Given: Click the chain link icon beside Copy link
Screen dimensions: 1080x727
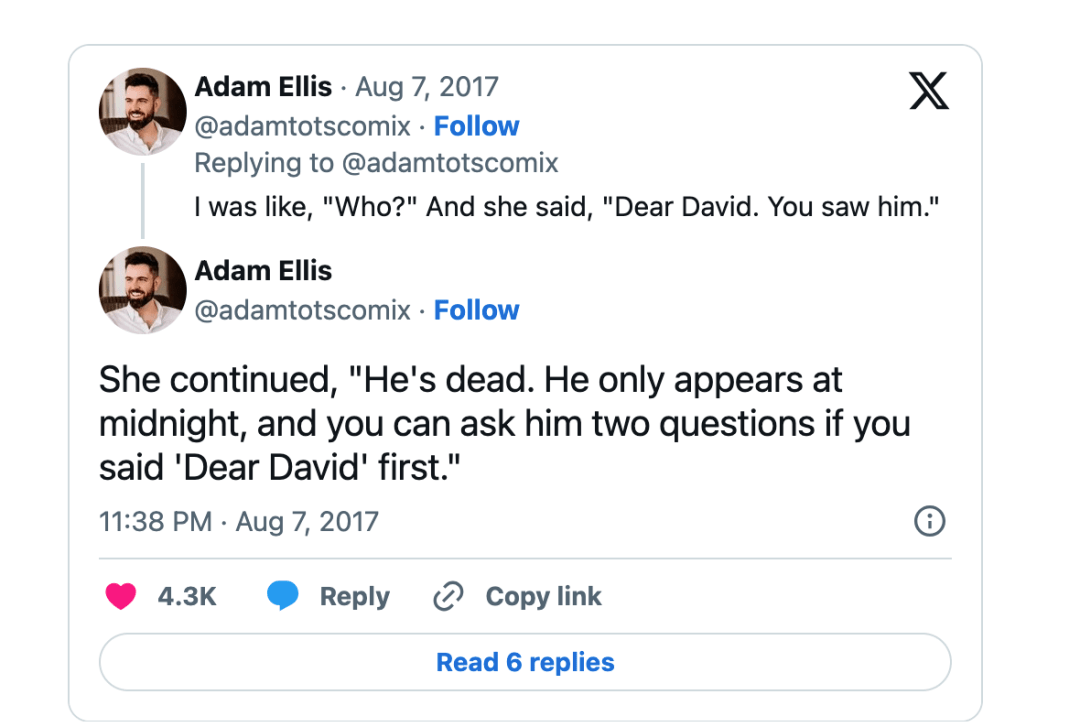Looking at the screenshot, I should (447, 597).
